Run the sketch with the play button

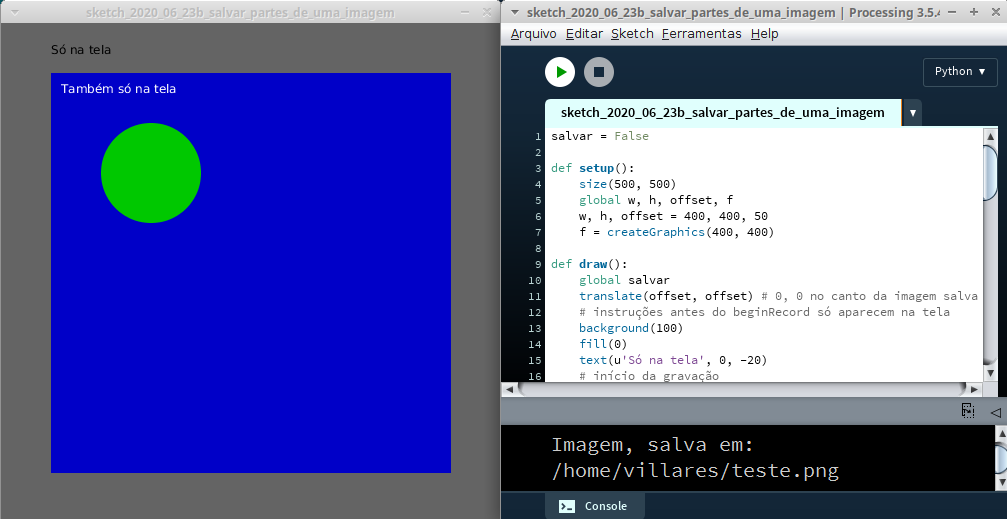tap(560, 72)
